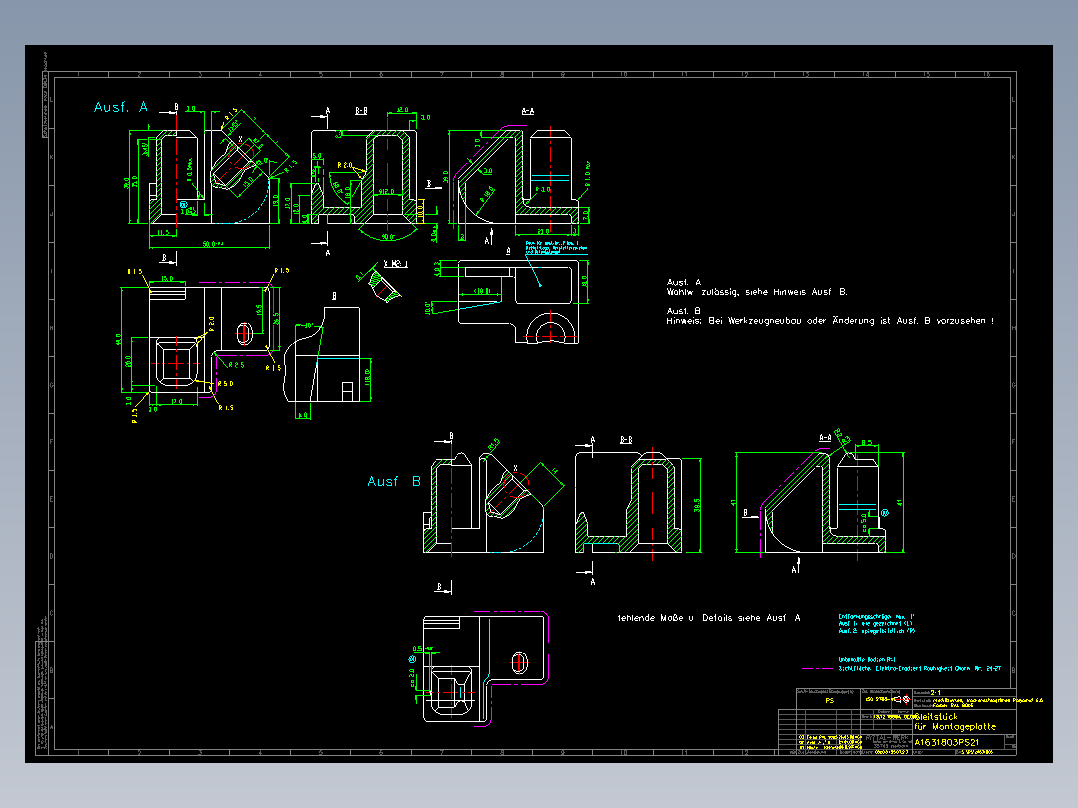Click cyan note 'Ausf. 2: spiegelbildlich (R)'
The height and width of the screenshot is (808, 1078).
877,631
